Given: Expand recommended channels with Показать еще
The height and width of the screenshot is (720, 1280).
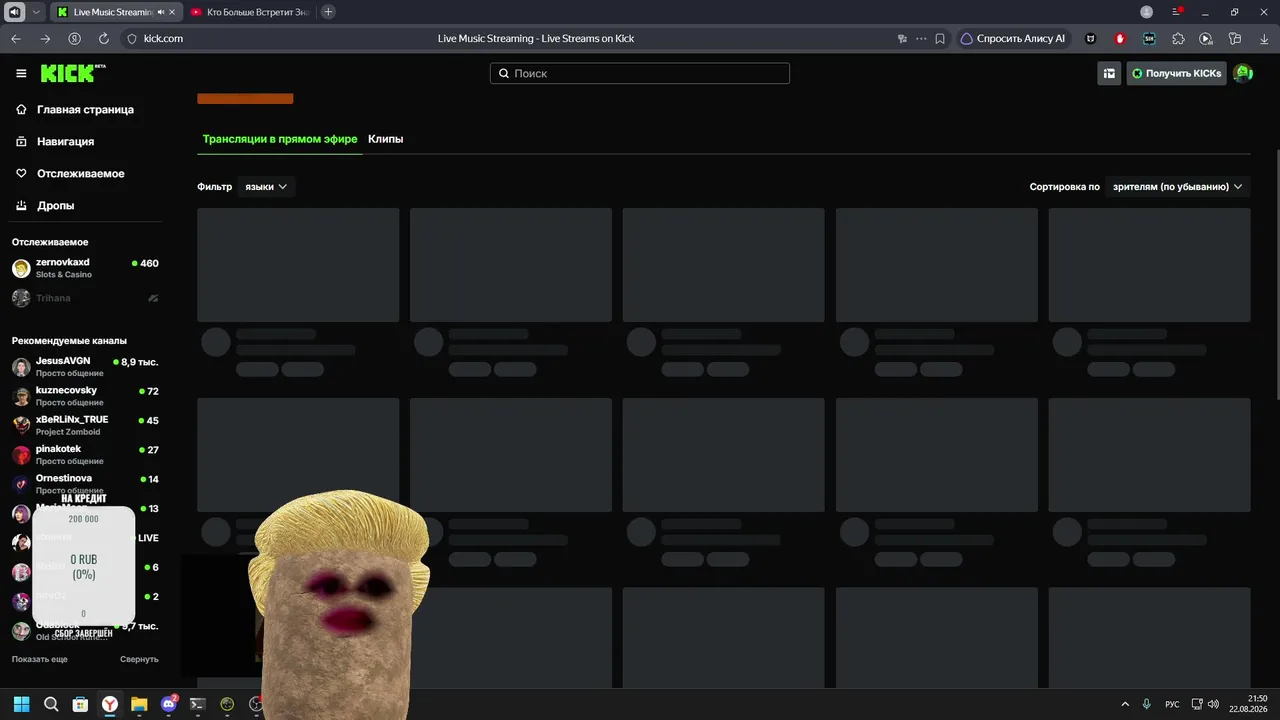Looking at the screenshot, I should click(40, 659).
